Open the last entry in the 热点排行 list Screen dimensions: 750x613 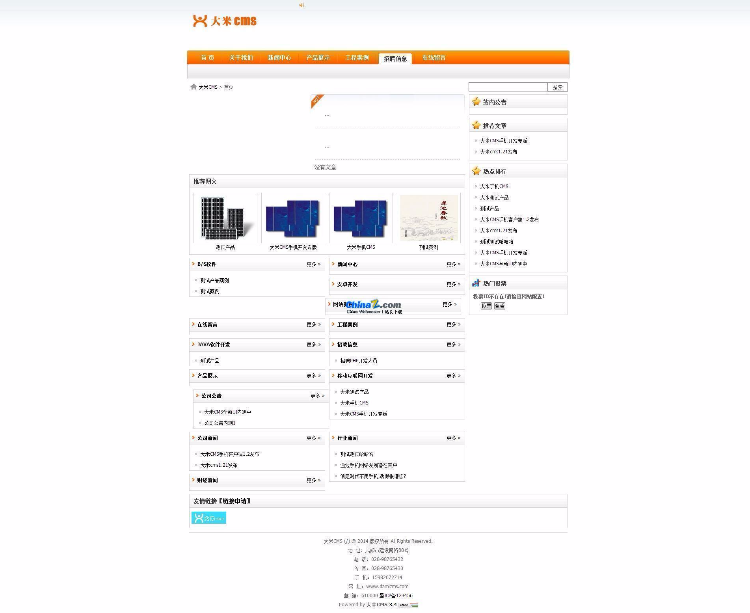[x=503, y=263]
